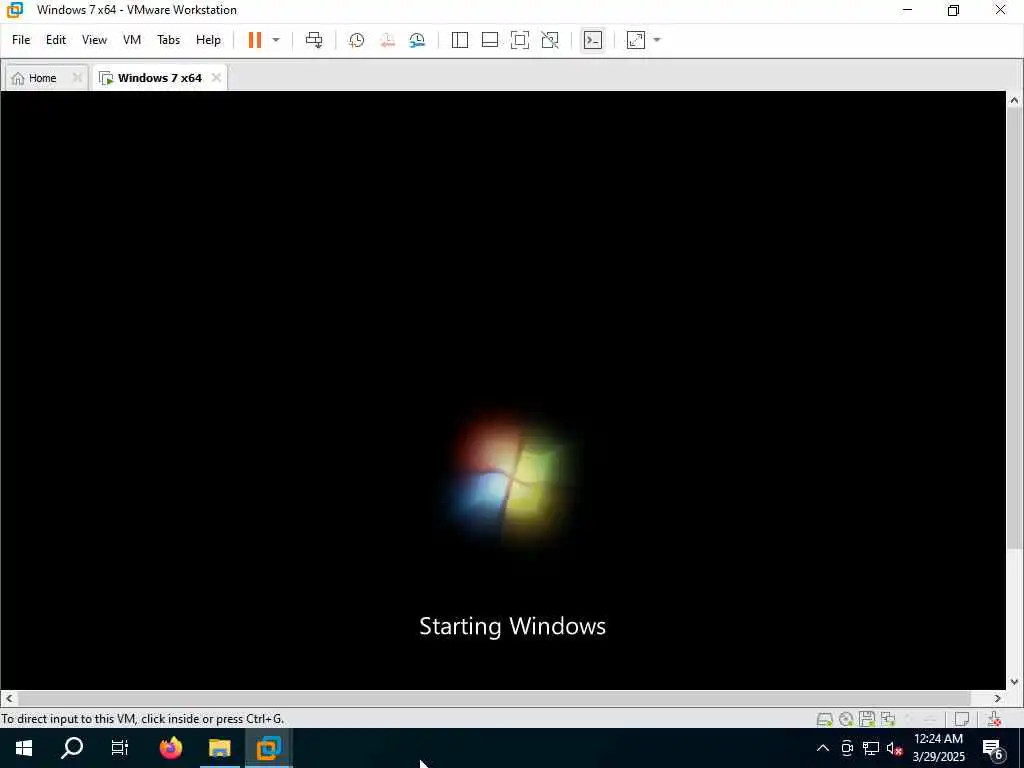This screenshot has width=1024, height=768.
Task: Open the message log note icon
Action: coord(961,719)
